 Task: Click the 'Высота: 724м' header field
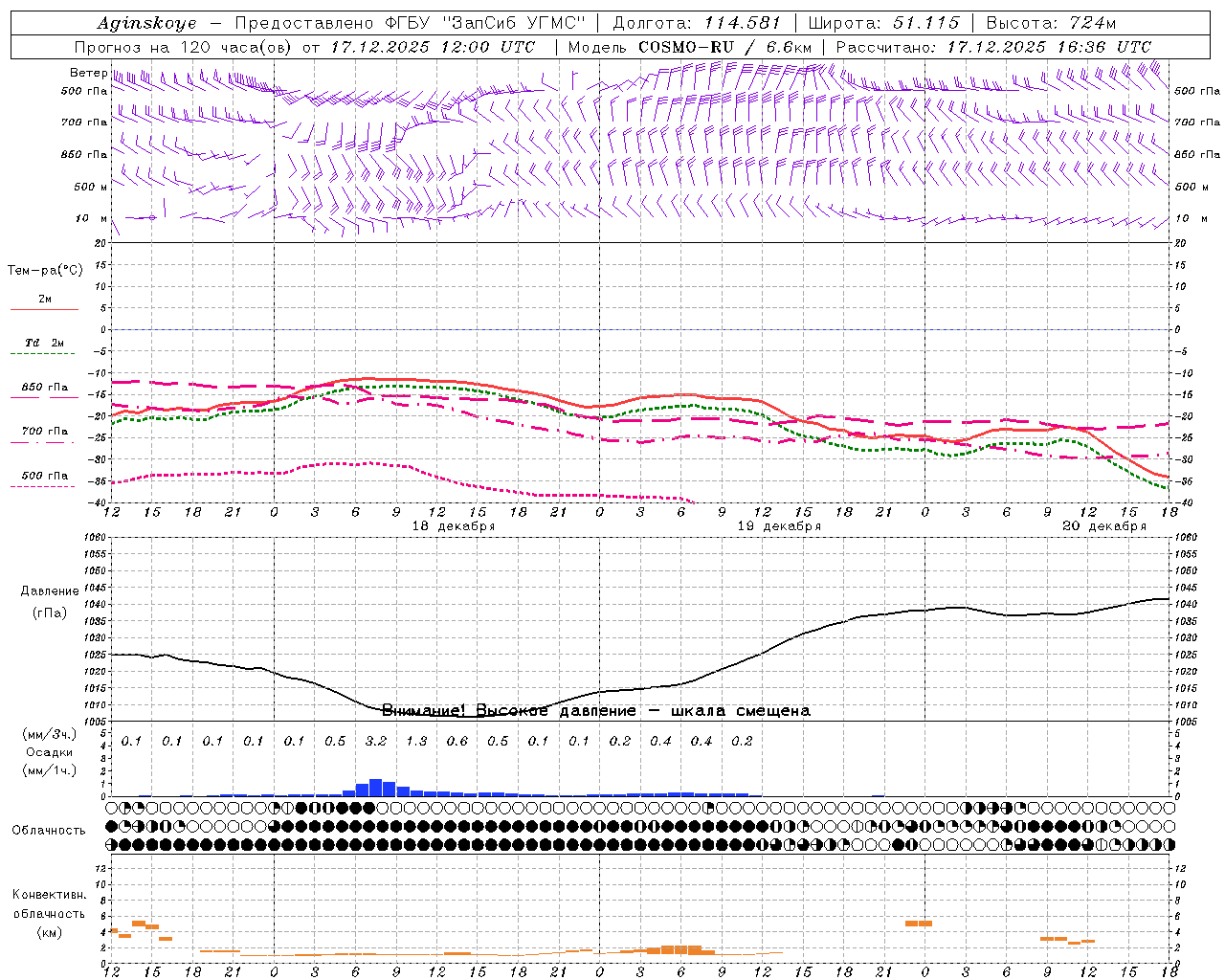pos(1051,23)
